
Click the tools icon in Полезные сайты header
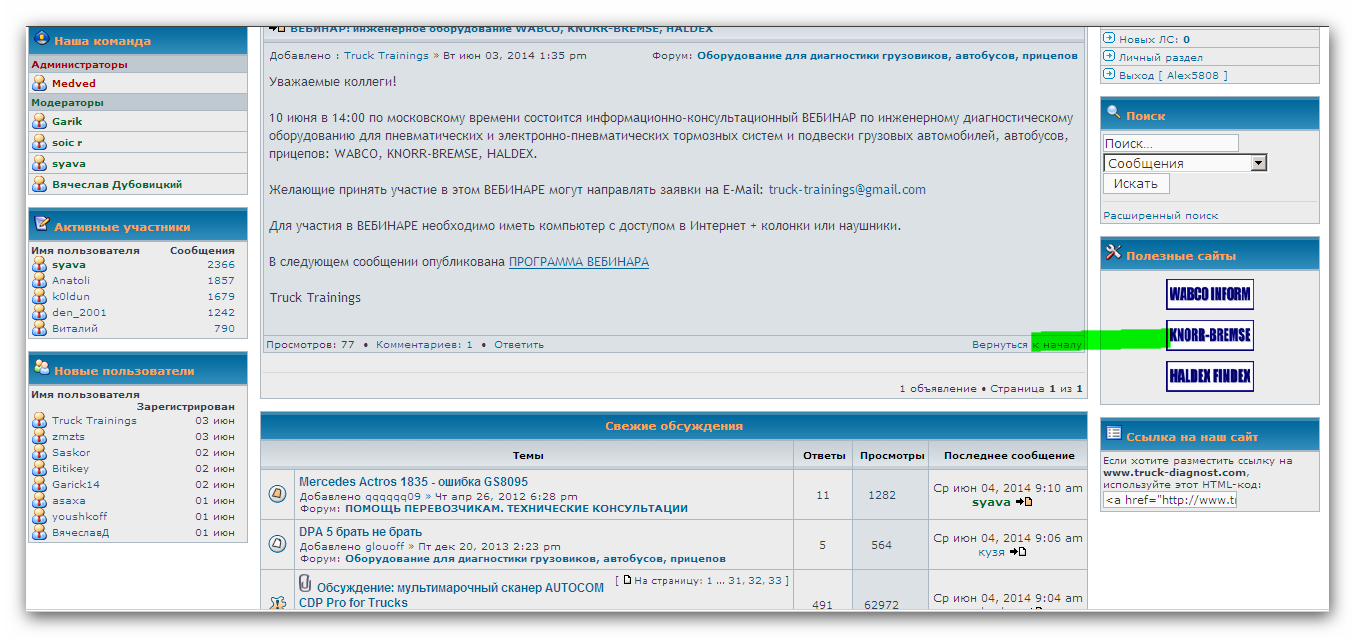pyautogui.click(x=1113, y=253)
